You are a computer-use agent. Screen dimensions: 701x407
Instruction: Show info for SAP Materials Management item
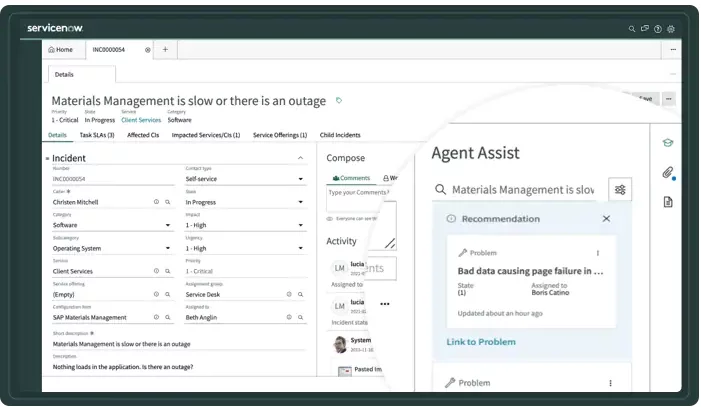point(156,317)
